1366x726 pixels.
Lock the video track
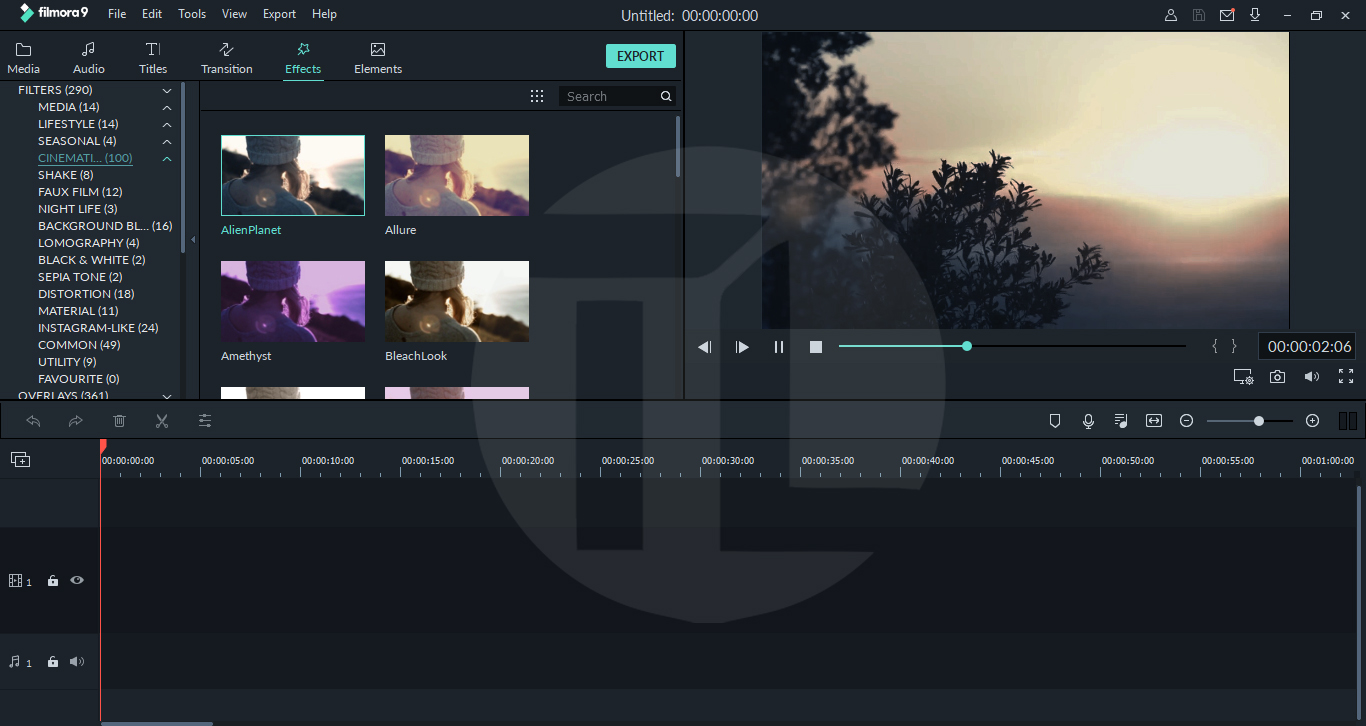point(52,580)
